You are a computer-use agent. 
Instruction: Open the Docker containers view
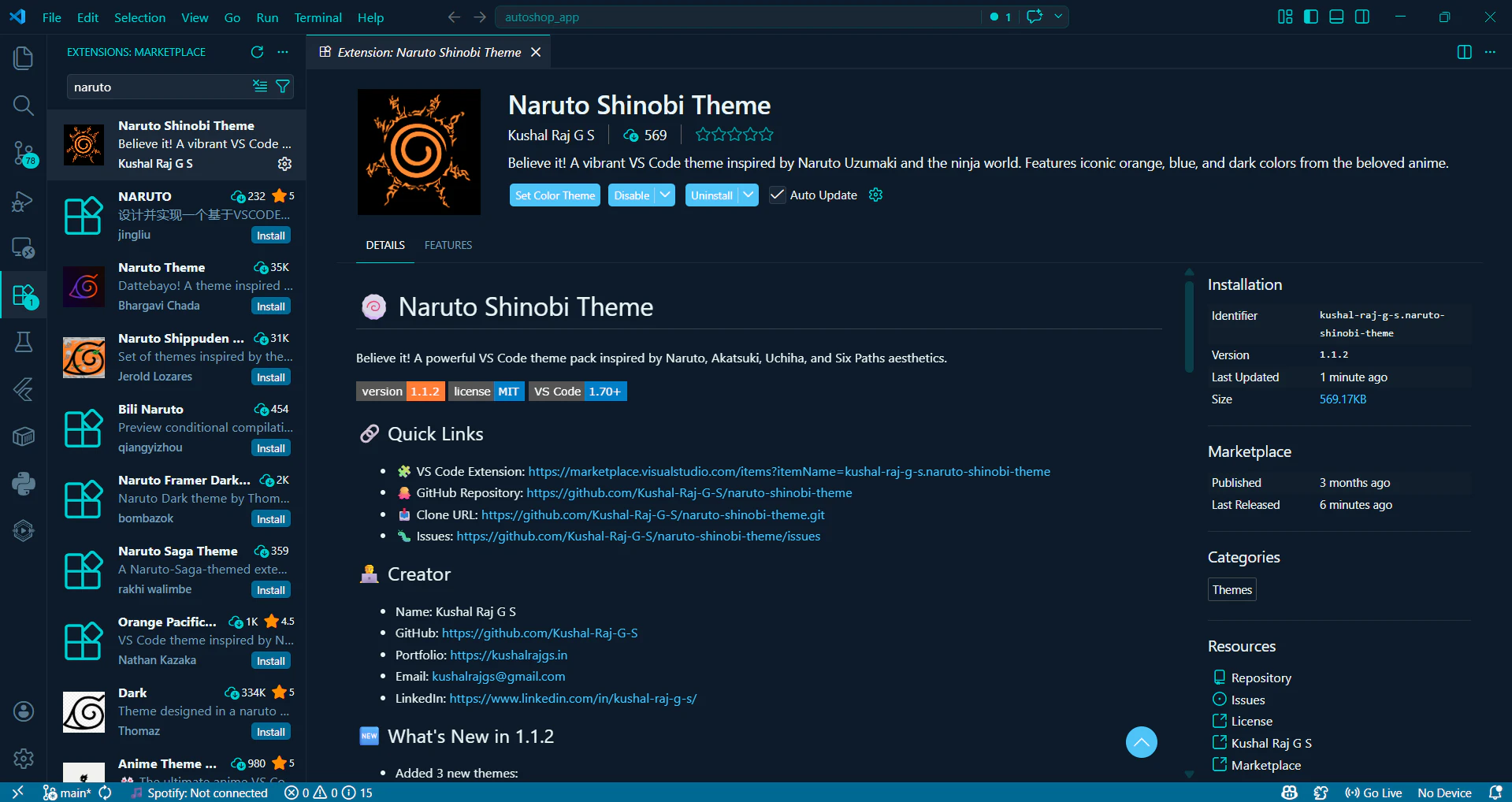[24, 436]
